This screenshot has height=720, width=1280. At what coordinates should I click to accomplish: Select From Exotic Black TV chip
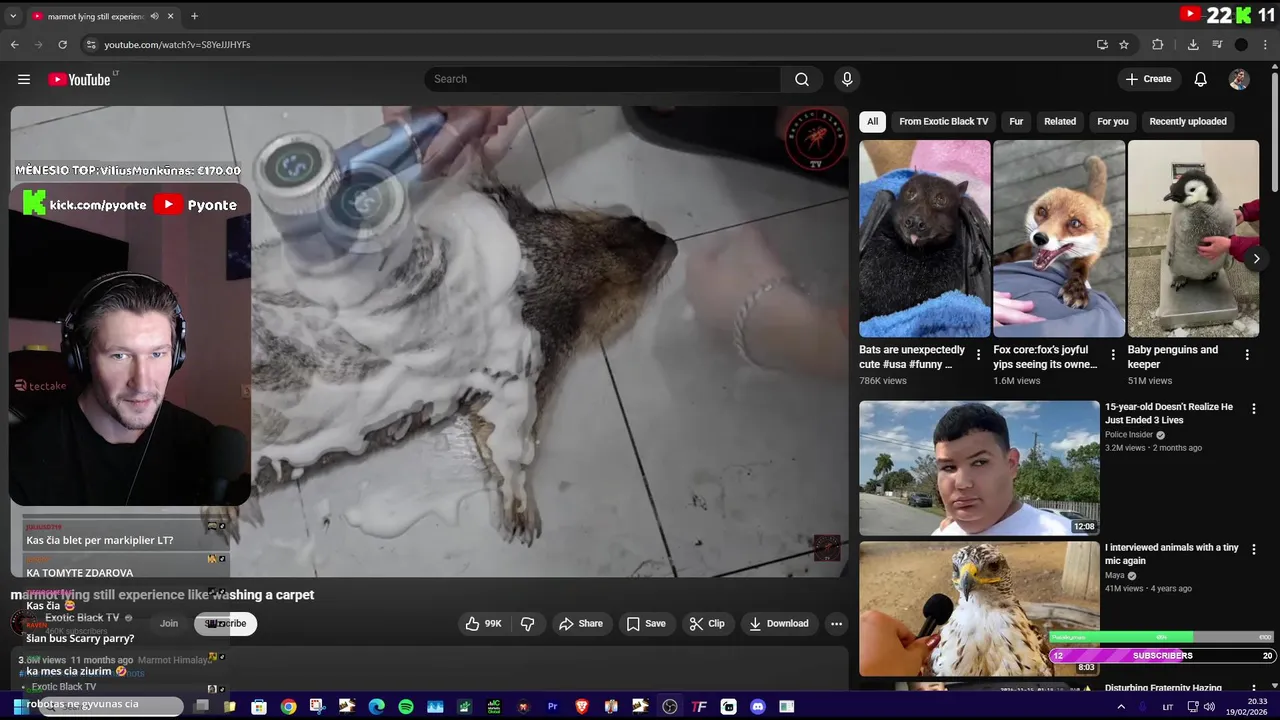[943, 121]
